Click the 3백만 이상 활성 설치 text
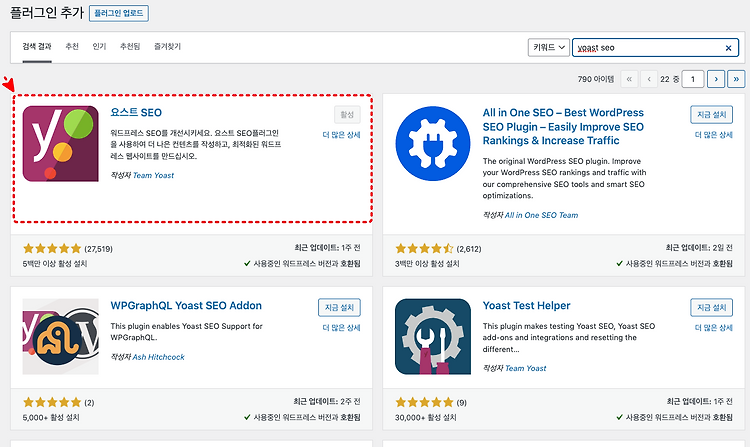Viewport: 750px width, 447px height. [x=427, y=263]
